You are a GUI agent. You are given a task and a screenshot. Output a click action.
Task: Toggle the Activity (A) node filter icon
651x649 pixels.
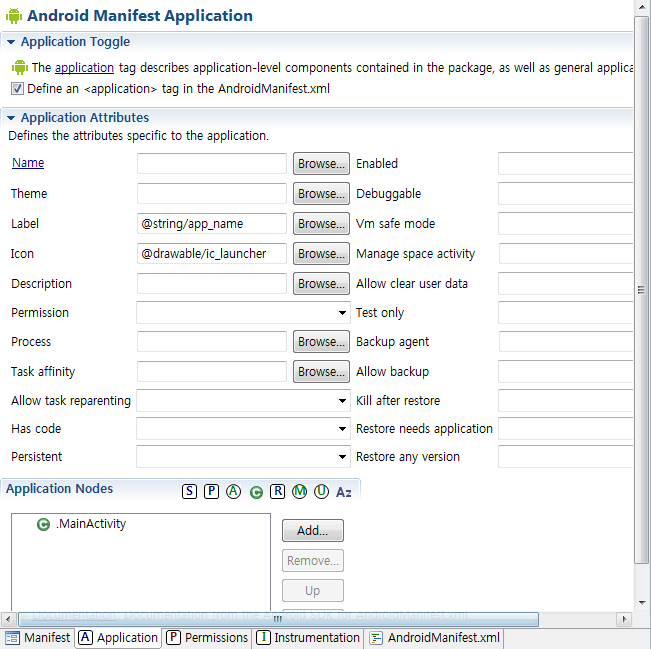tap(233, 491)
